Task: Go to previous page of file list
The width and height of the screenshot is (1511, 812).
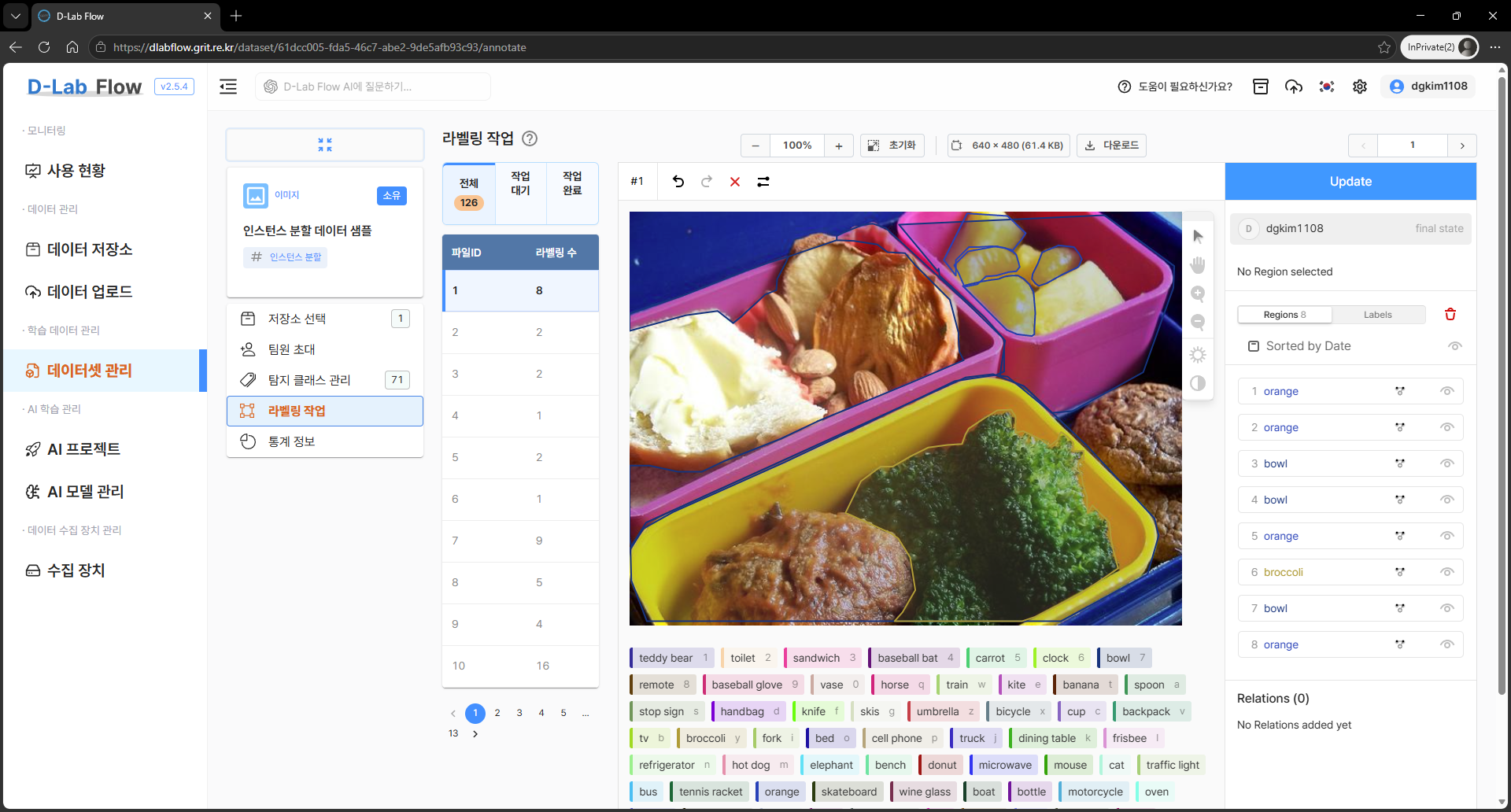Action: tap(453, 714)
